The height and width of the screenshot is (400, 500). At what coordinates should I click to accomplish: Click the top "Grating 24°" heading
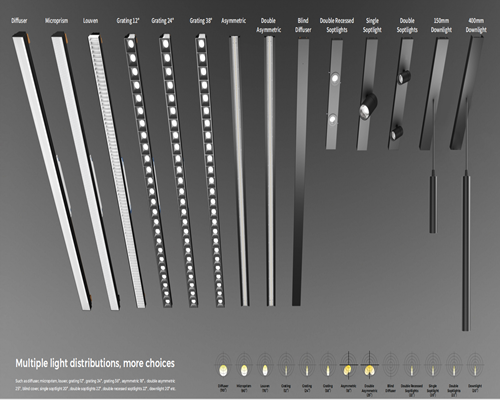(x=163, y=21)
